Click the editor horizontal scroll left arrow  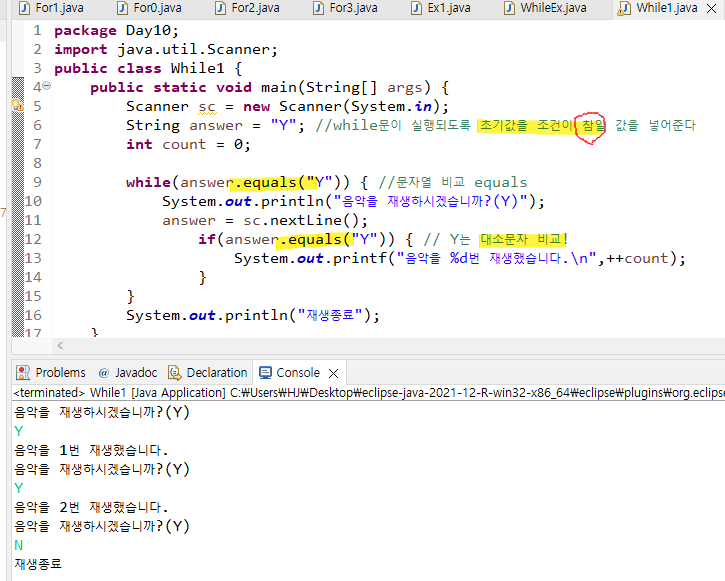(60, 345)
